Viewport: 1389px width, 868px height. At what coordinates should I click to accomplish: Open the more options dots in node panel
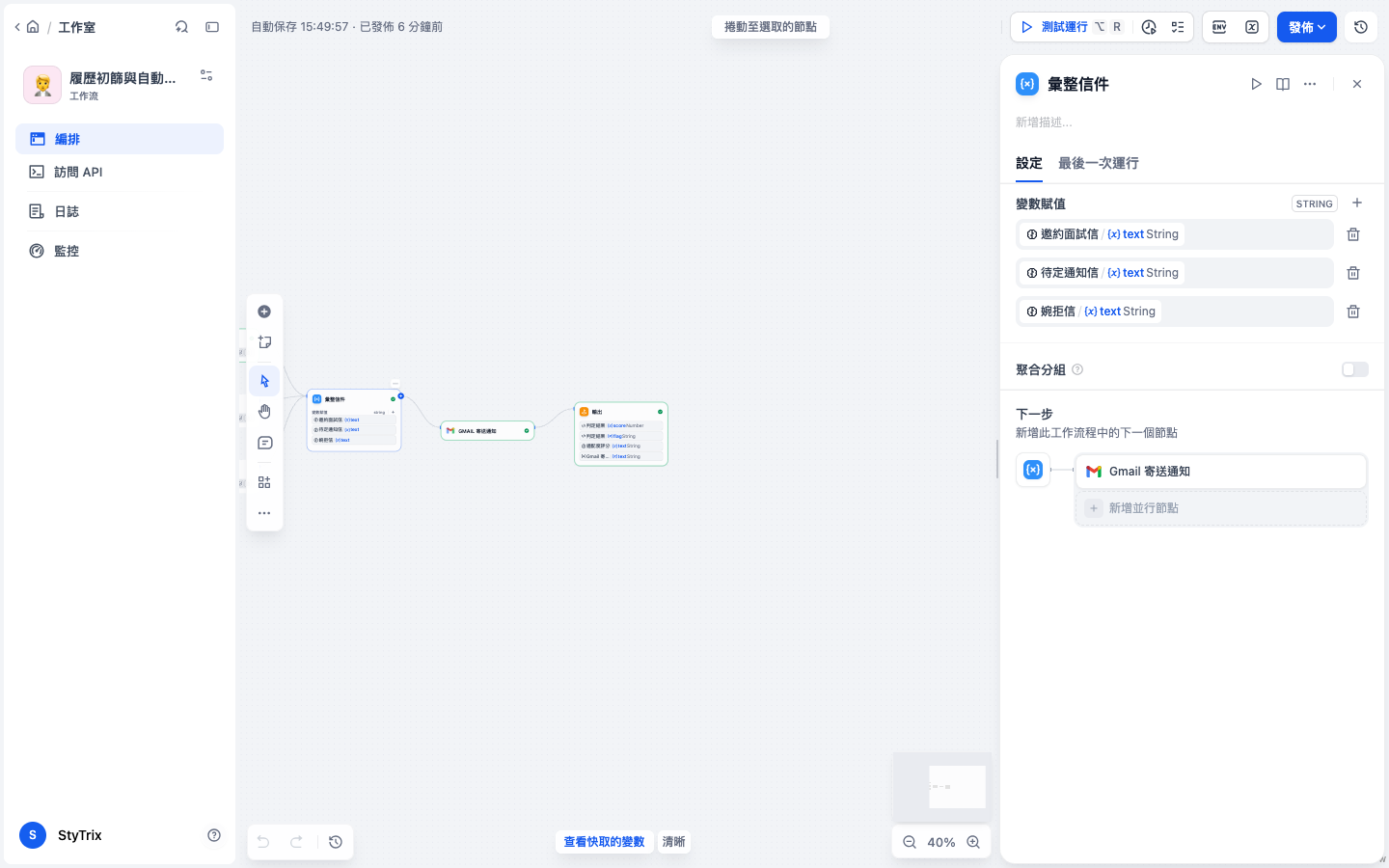(x=1310, y=84)
